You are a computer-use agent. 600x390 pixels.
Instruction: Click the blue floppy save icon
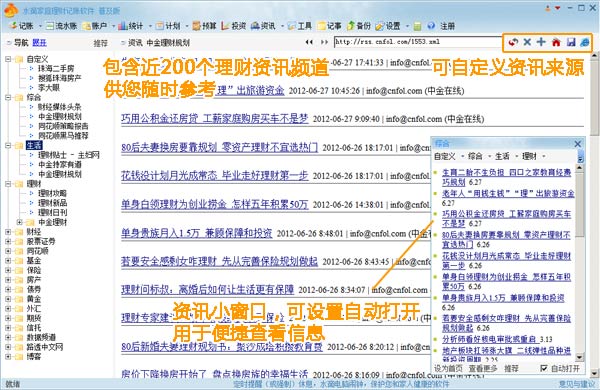[571, 42]
